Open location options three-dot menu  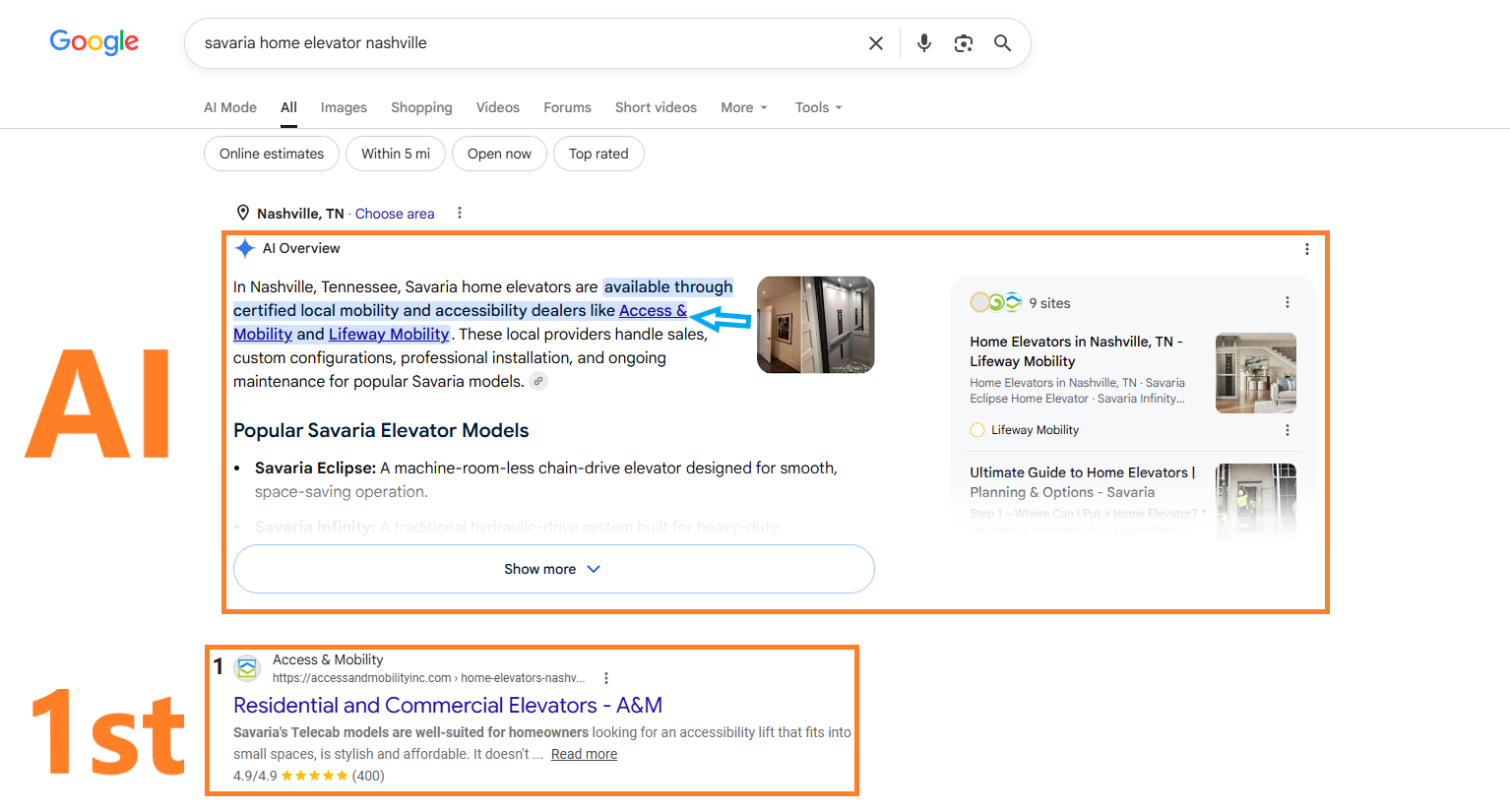[460, 213]
